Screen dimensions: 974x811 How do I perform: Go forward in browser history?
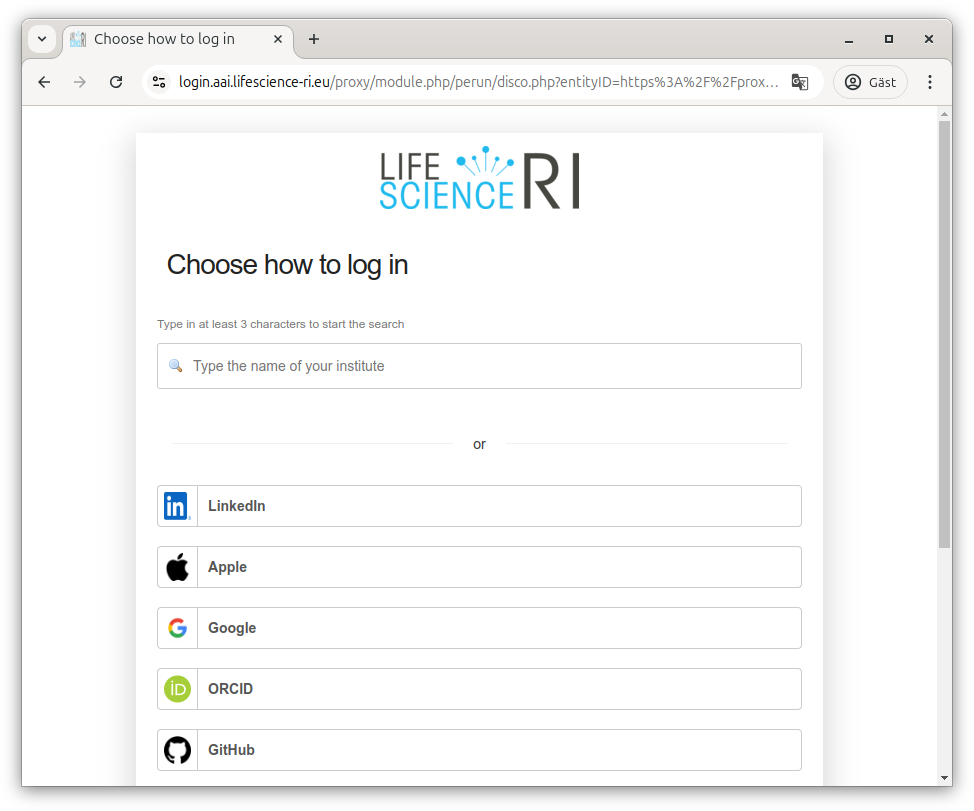80,82
